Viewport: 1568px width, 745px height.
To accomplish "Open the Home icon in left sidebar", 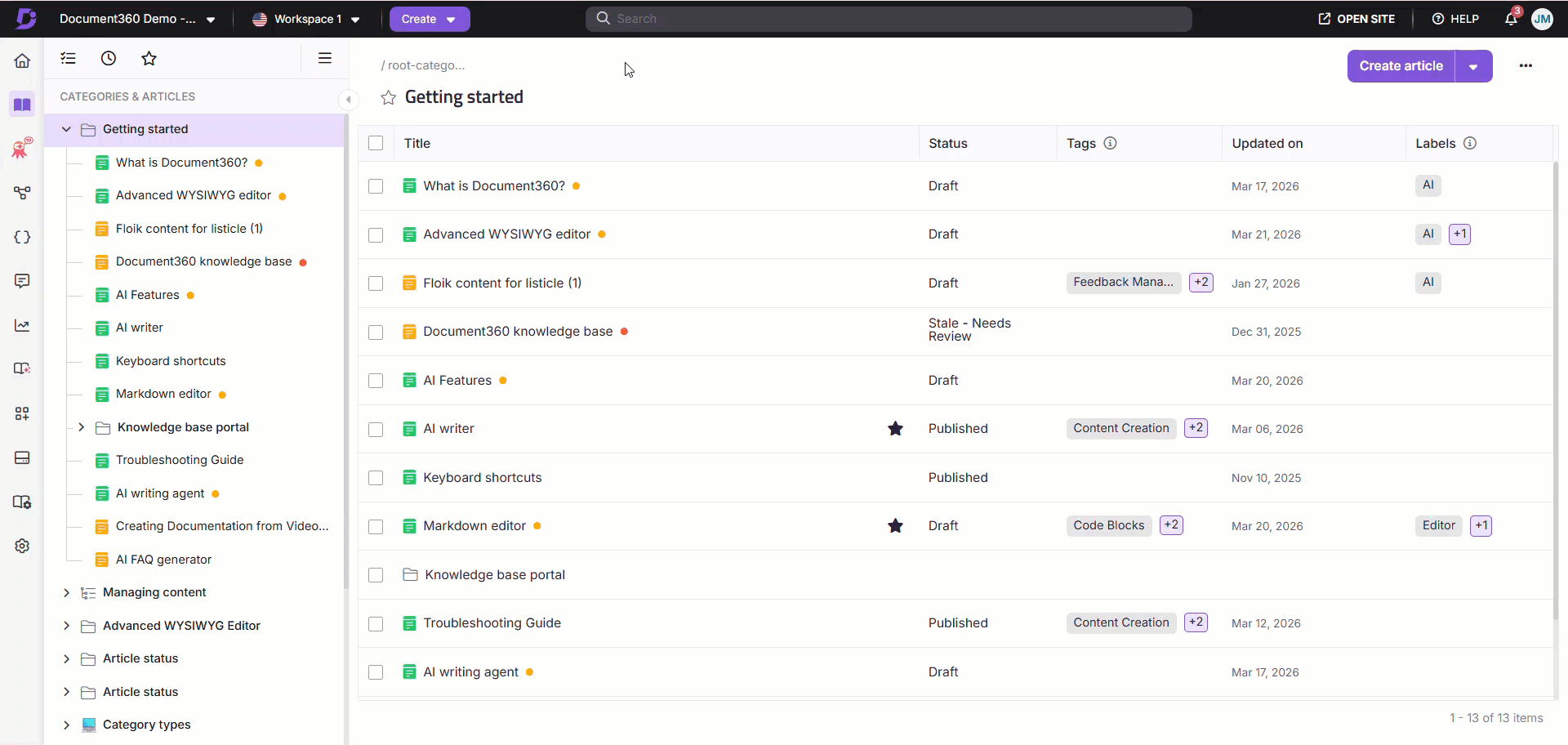I will 22,60.
